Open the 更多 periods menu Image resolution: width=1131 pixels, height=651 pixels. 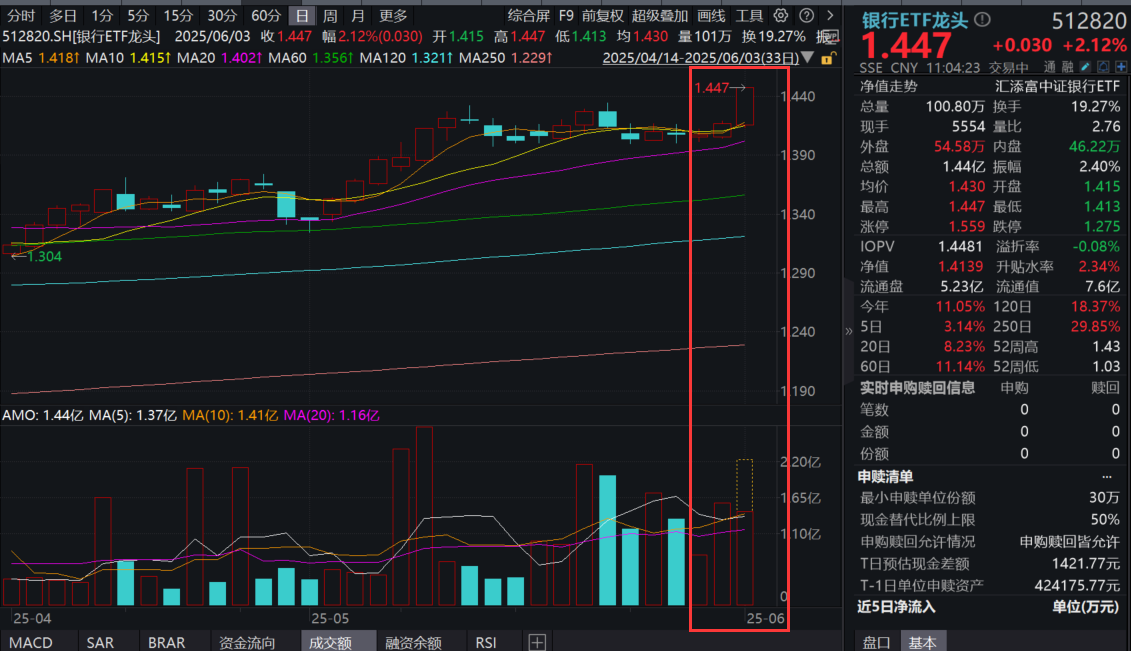393,15
